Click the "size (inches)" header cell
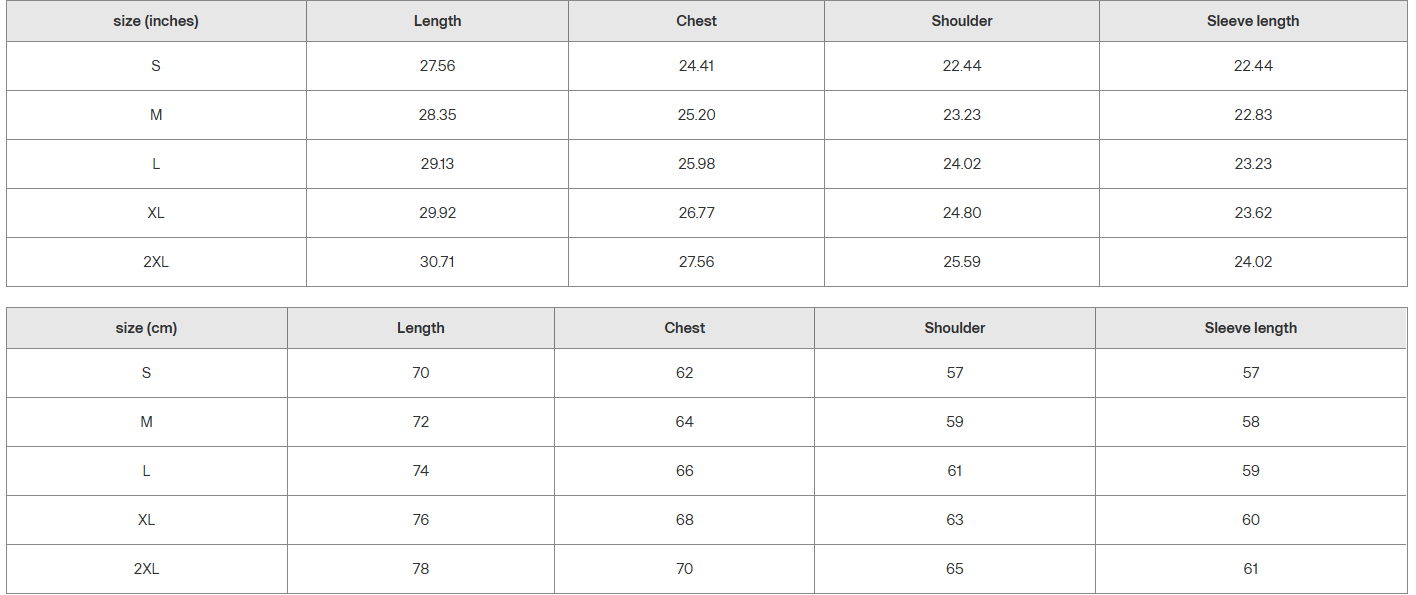Image resolution: width=1416 pixels, height=595 pixels. pyautogui.click(x=156, y=21)
